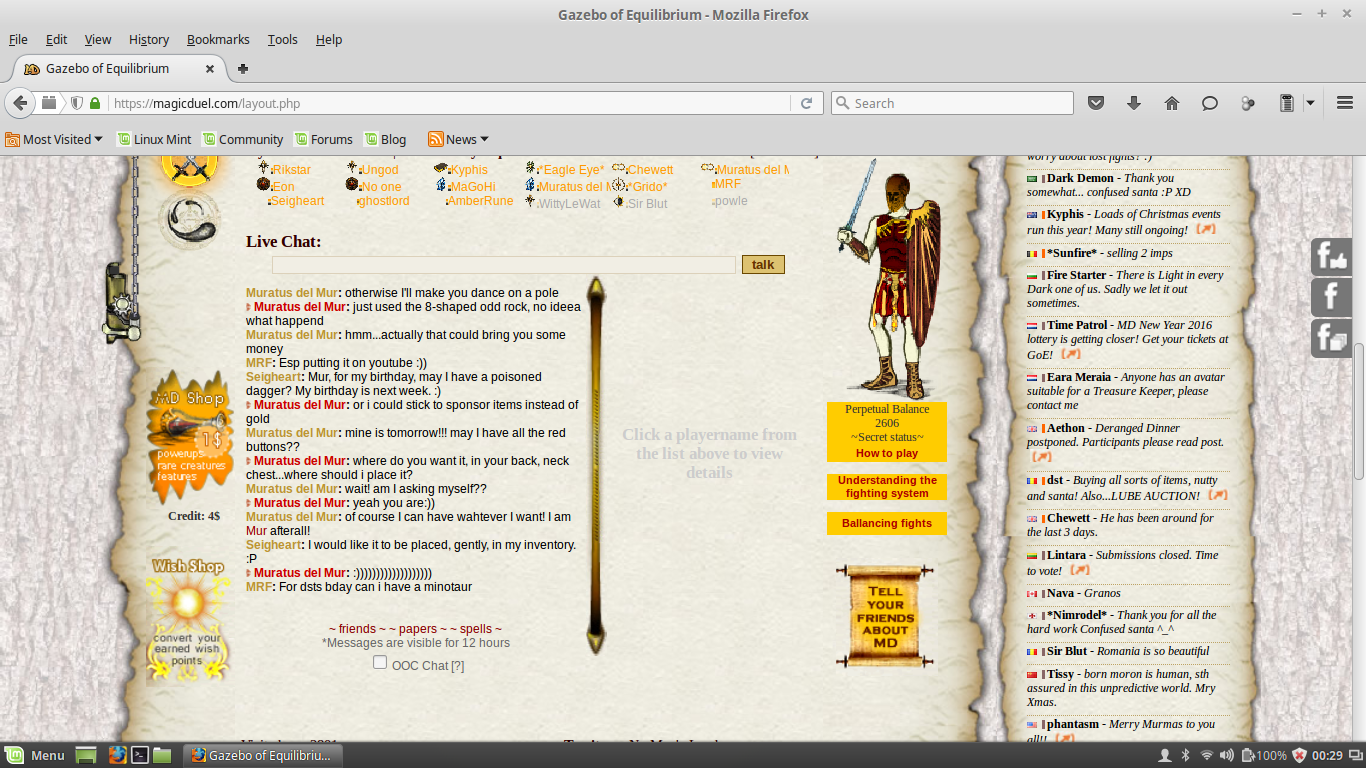The image size is (1366, 768).
Task: Click player name Seigheart in online list
Action: [x=298, y=201]
